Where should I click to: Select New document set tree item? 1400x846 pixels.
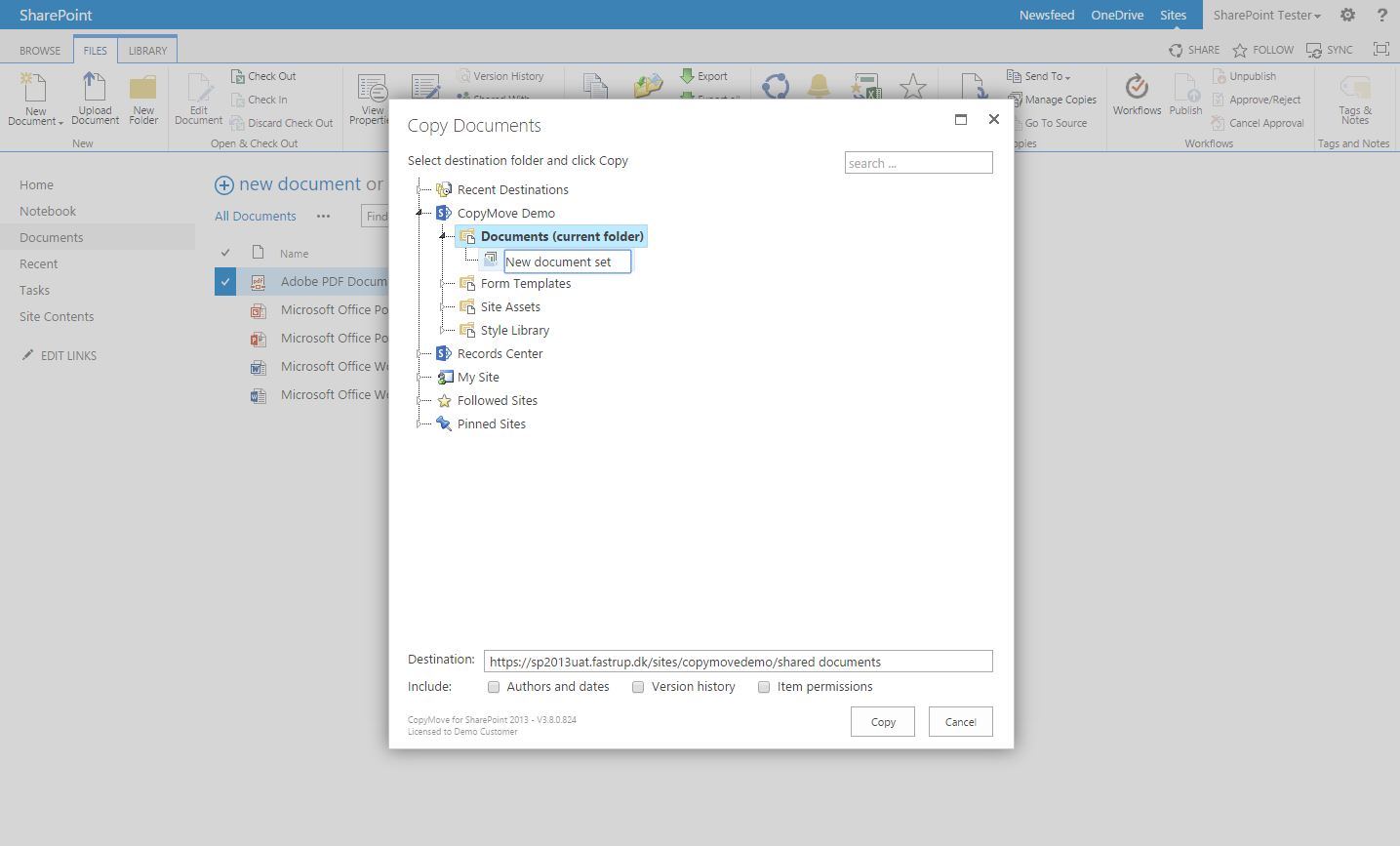pyautogui.click(x=567, y=262)
